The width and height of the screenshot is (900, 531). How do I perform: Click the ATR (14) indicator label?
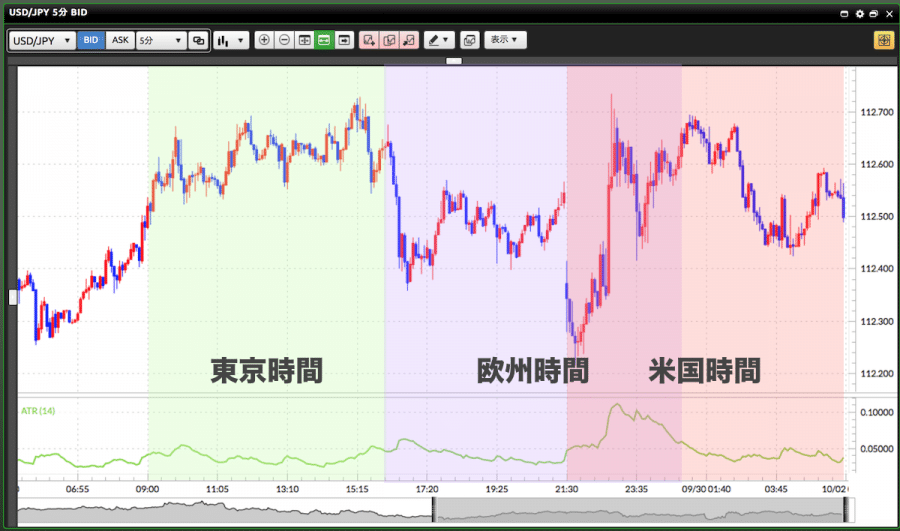pyautogui.click(x=38, y=410)
